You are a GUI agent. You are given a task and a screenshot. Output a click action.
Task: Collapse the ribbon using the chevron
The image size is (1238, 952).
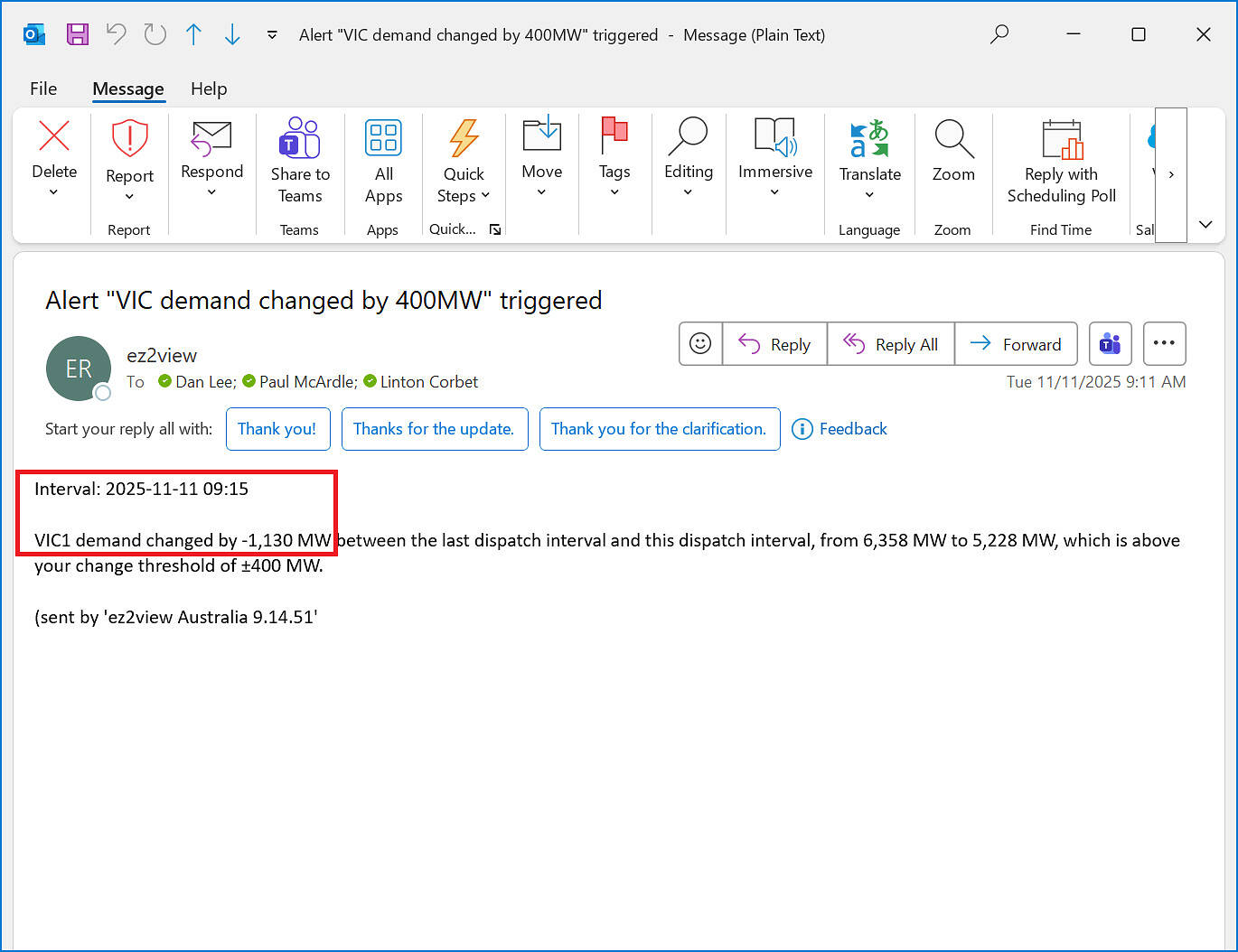[x=1205, y=225]
